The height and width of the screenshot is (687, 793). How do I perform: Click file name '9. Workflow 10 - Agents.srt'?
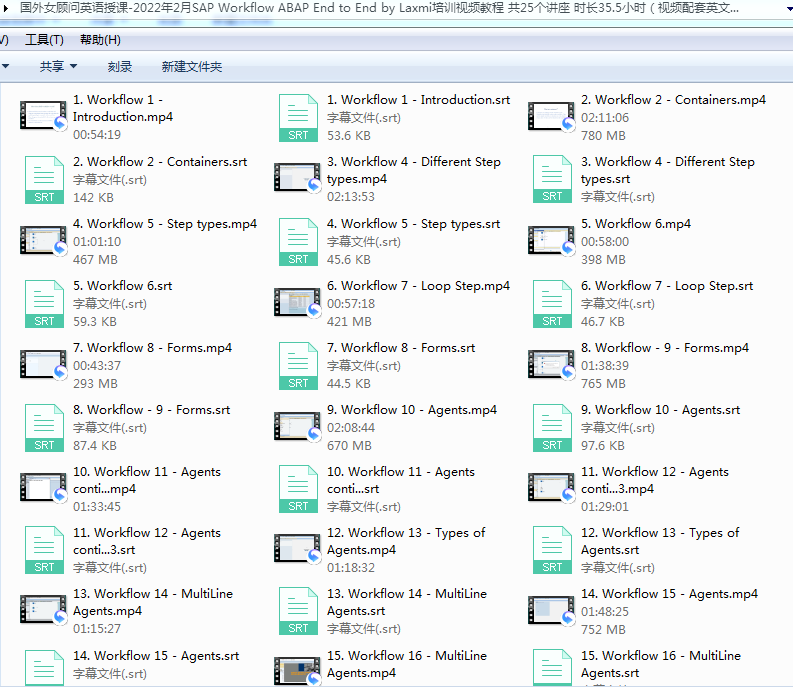(x=660, y=410)
